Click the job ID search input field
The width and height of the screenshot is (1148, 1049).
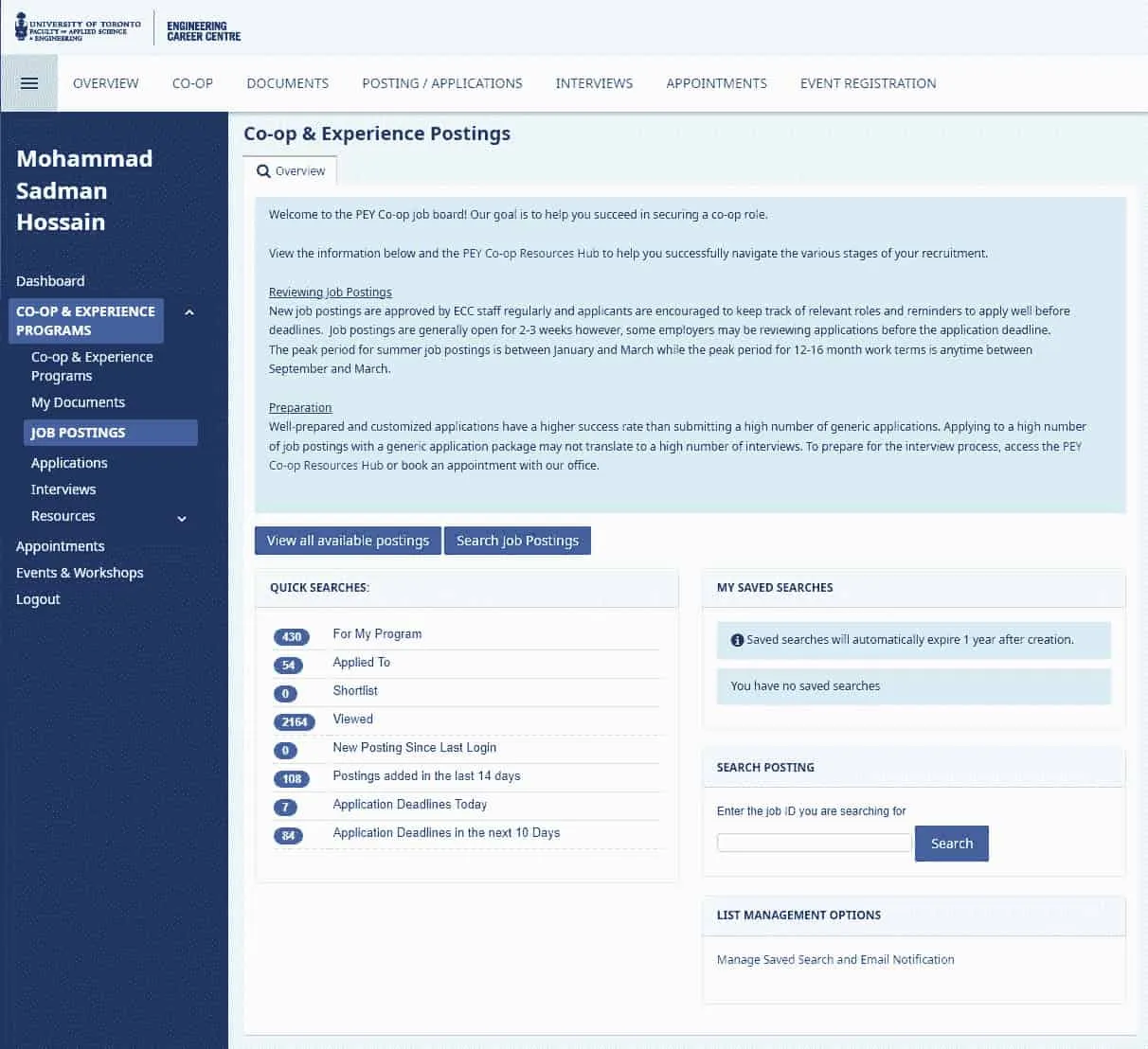814,843
